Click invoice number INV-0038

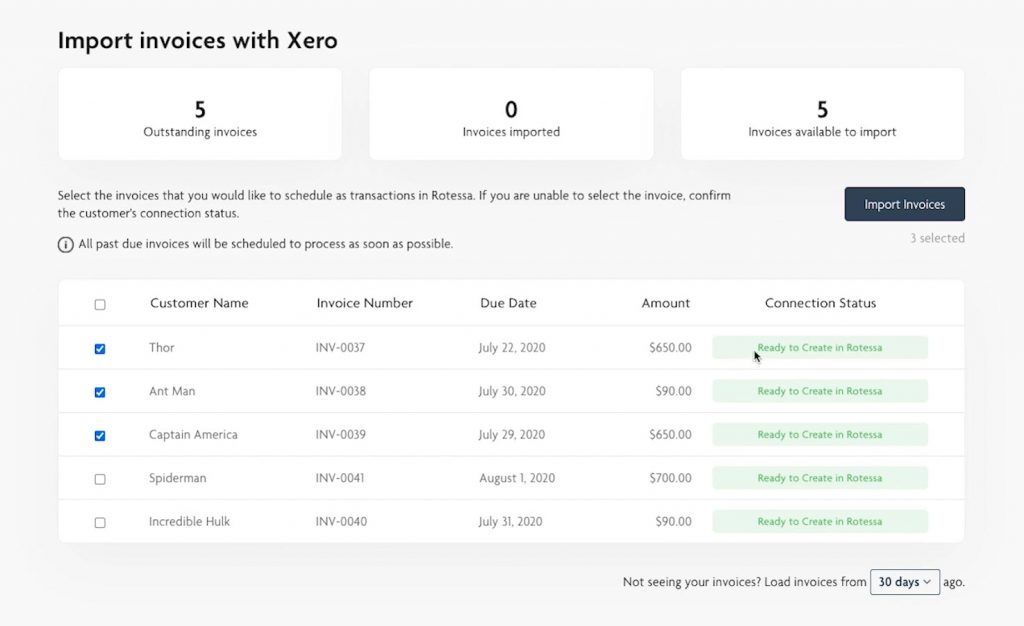pos(340,391)
